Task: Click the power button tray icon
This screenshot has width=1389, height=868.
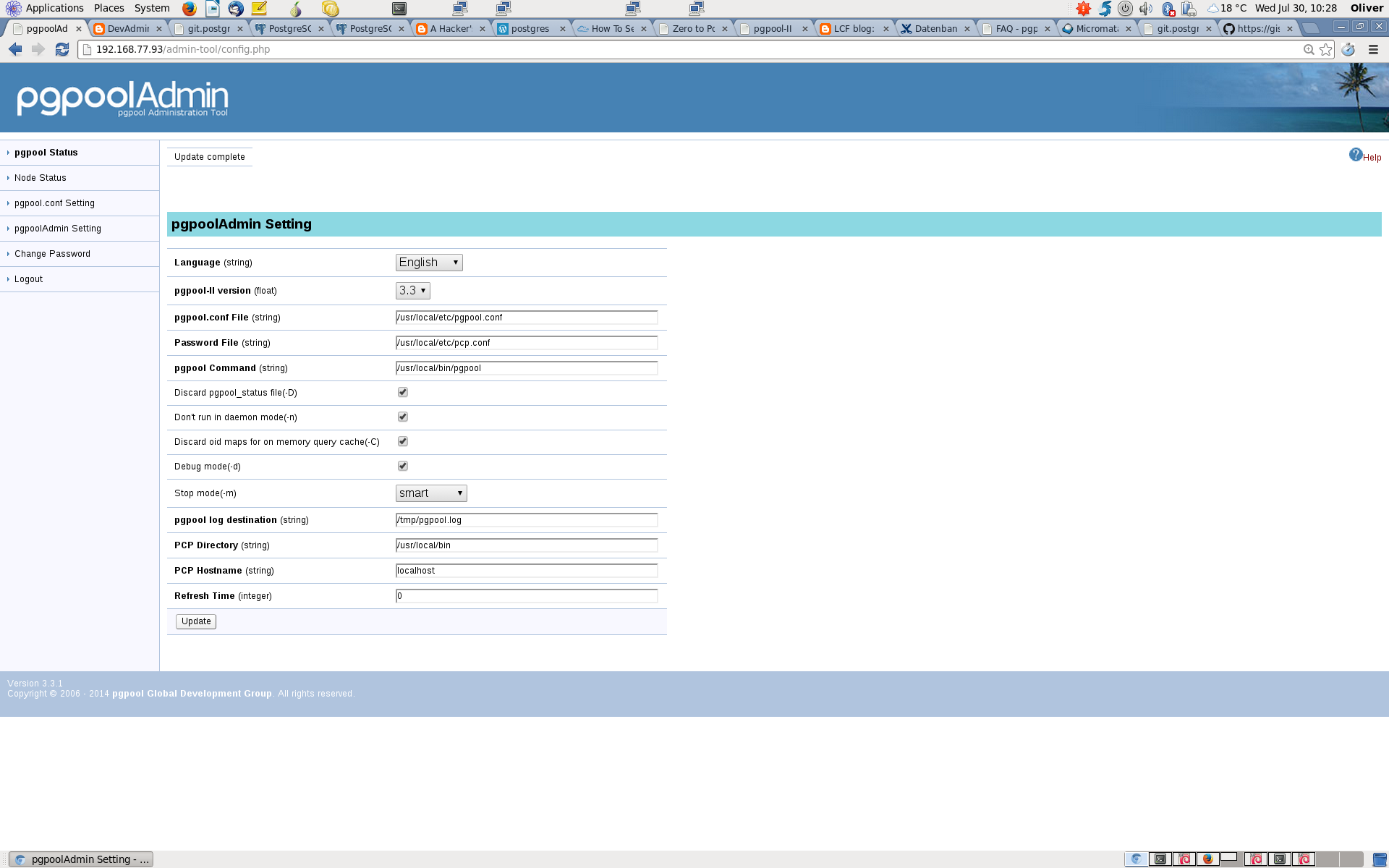Action: click(x=1125, y=9)
